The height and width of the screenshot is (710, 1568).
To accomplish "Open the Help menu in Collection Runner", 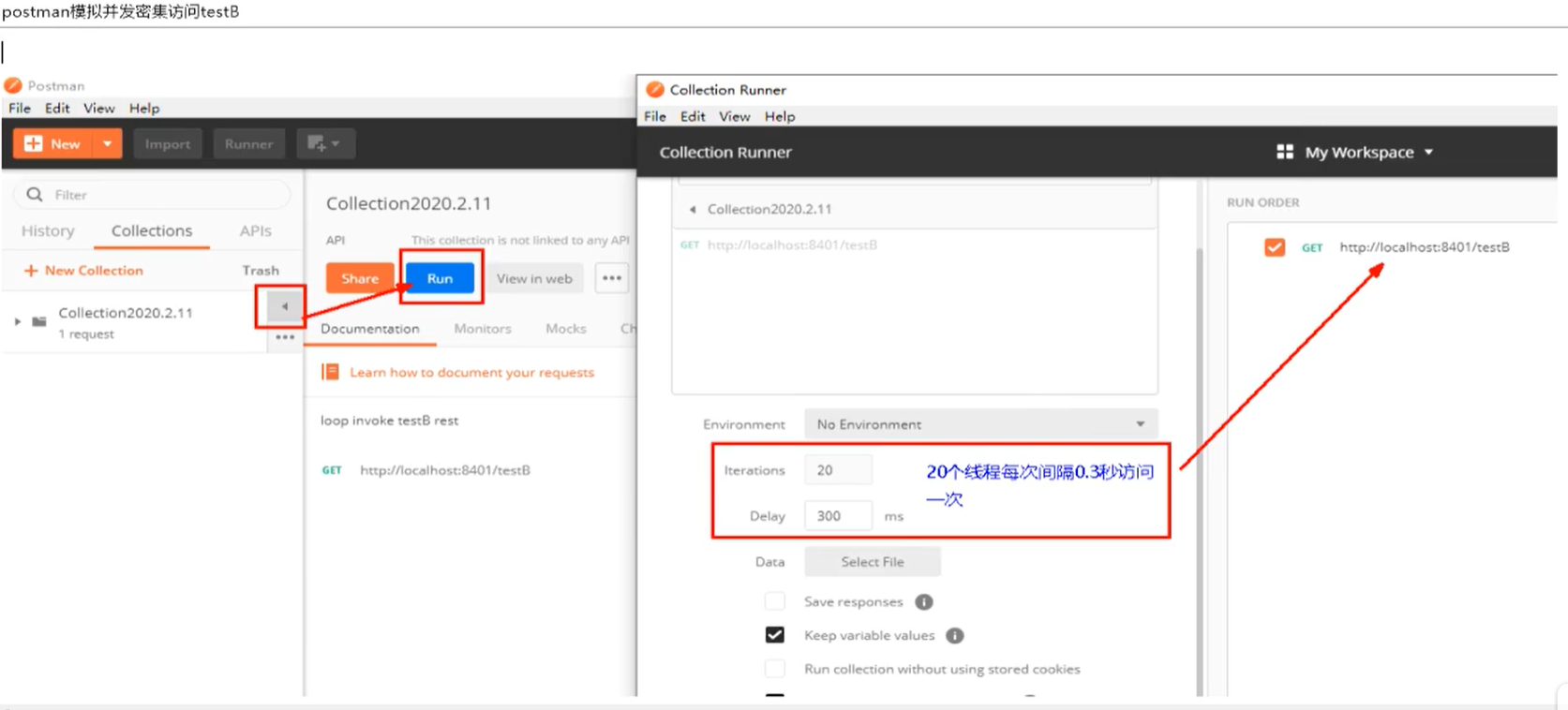I will click(780, 116).
